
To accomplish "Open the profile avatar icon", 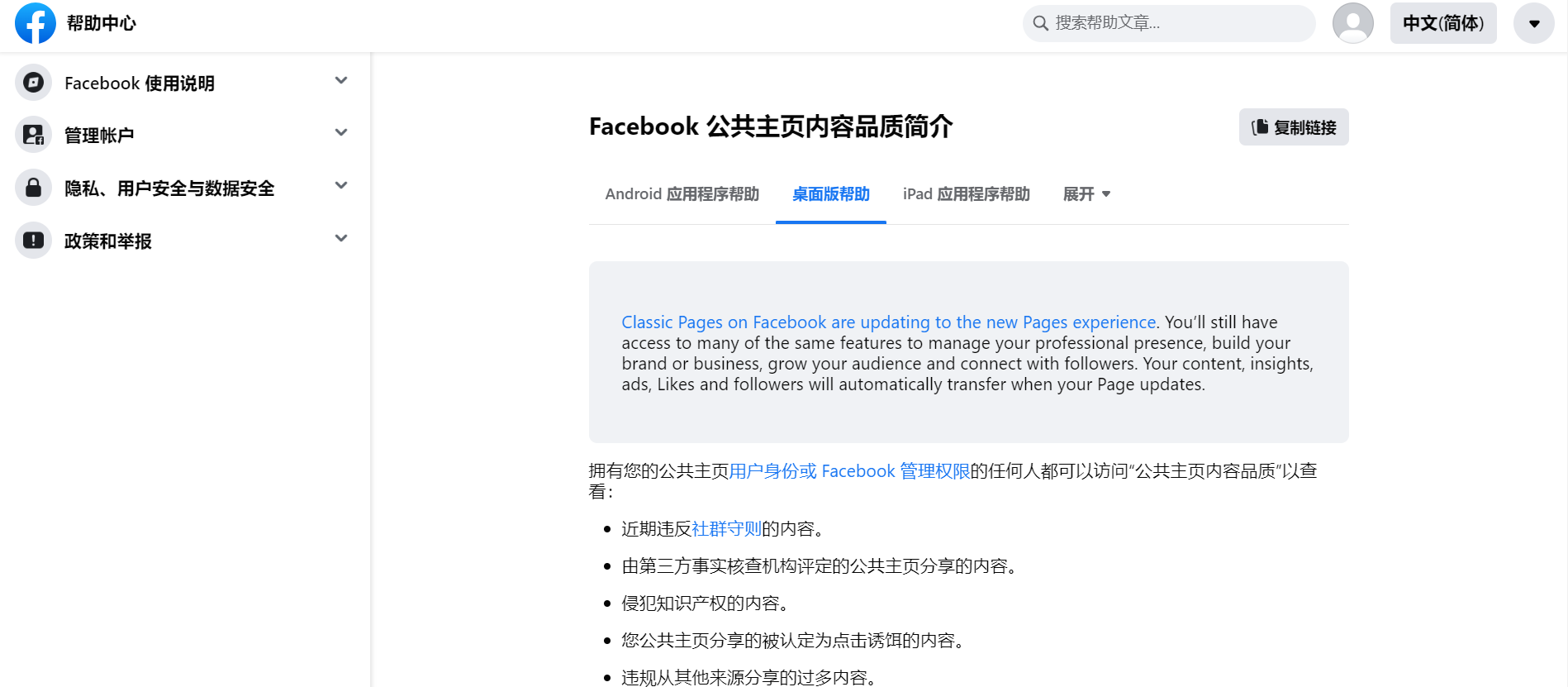I will pos(1353,23).
